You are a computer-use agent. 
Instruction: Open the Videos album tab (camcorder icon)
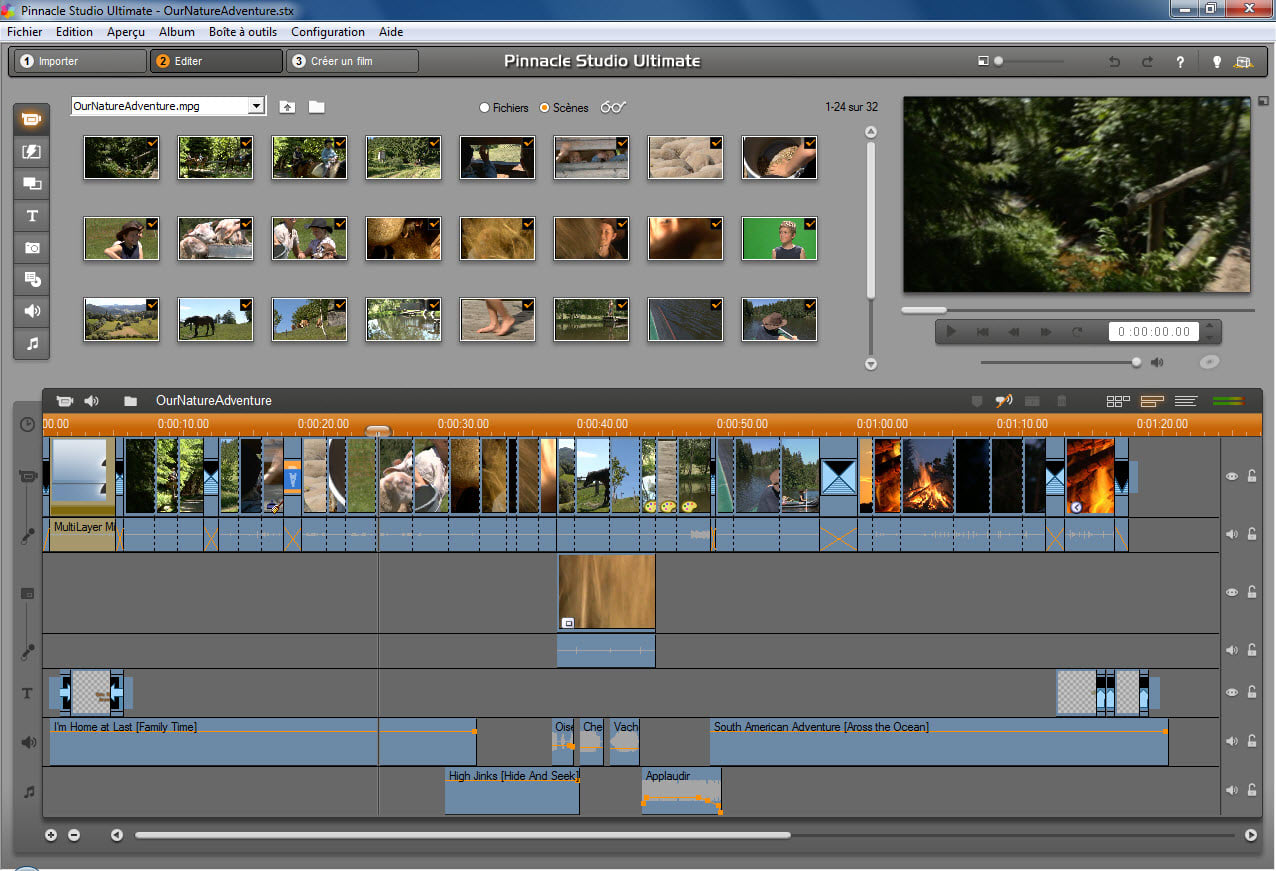(31, 119)
